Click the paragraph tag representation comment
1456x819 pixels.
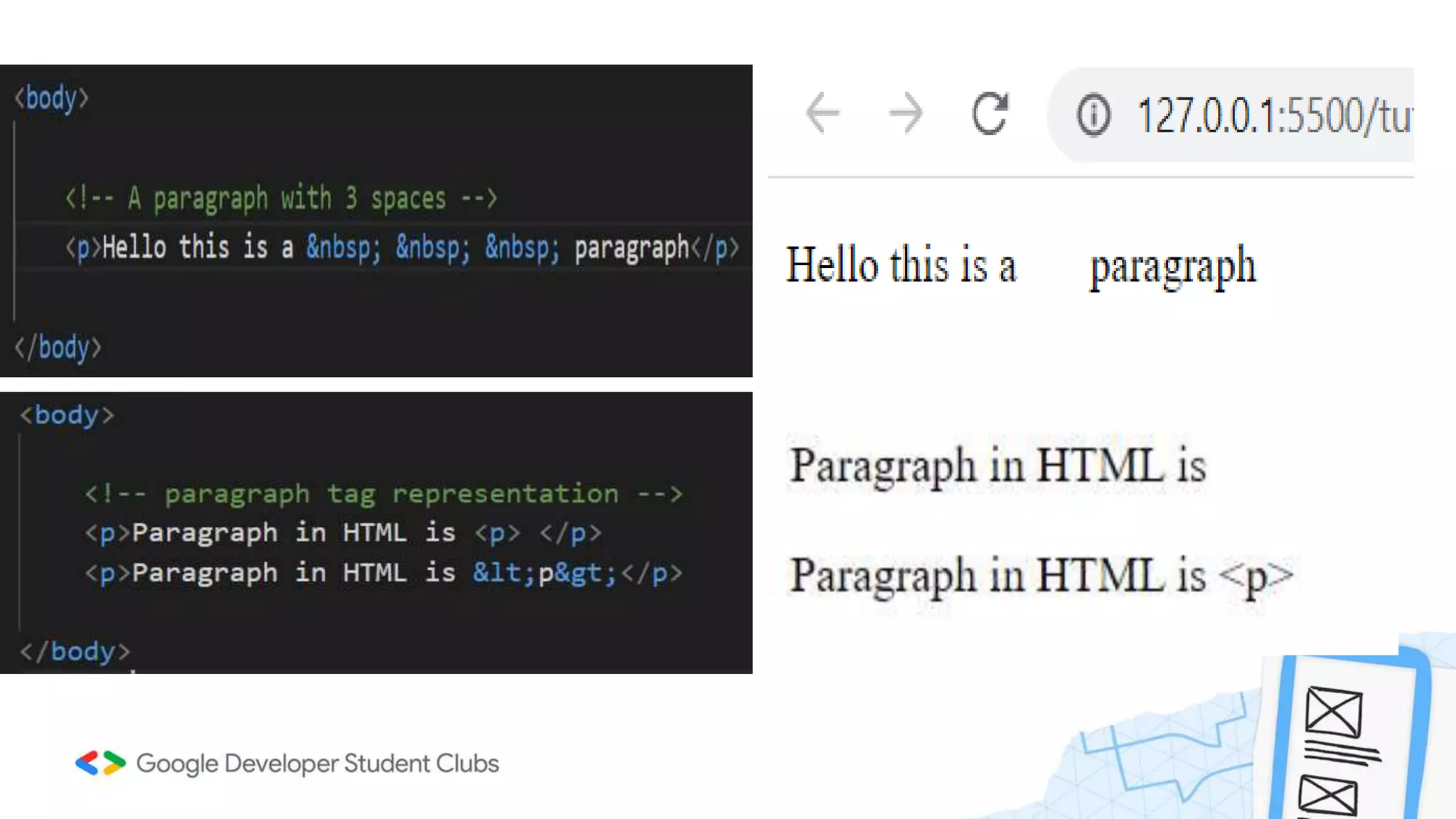(x=383, y=493)
